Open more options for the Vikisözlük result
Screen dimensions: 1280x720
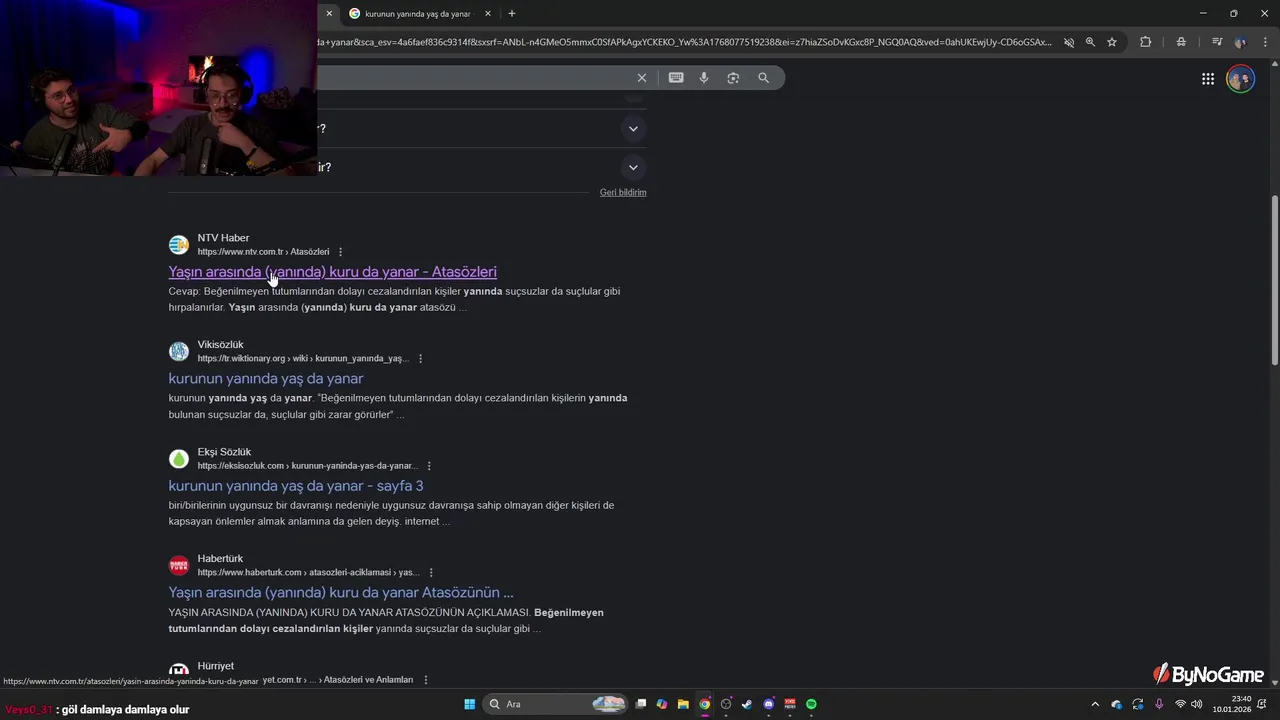pos(420,359)
